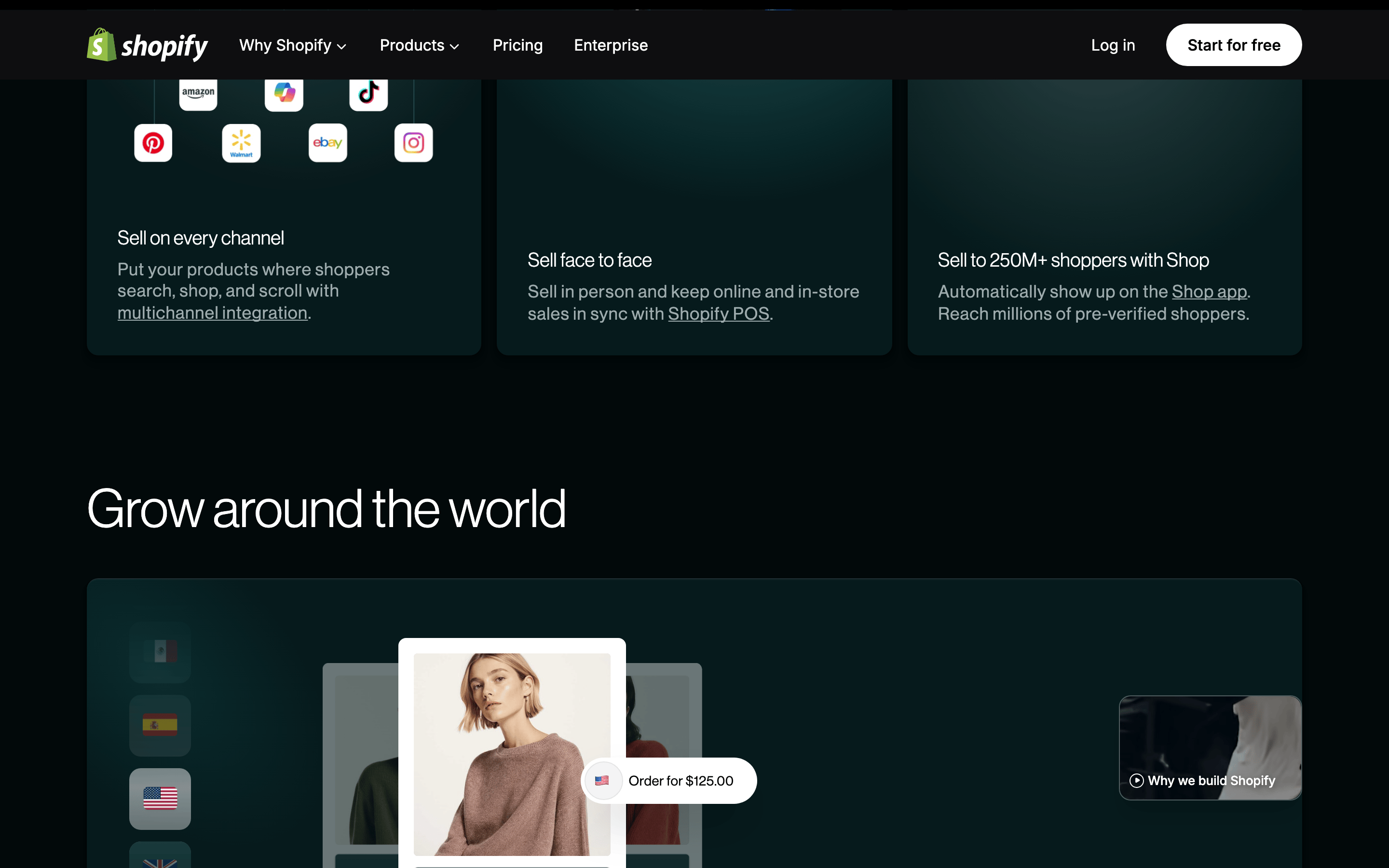Expand the Why Shopify menu

[293, 45]
